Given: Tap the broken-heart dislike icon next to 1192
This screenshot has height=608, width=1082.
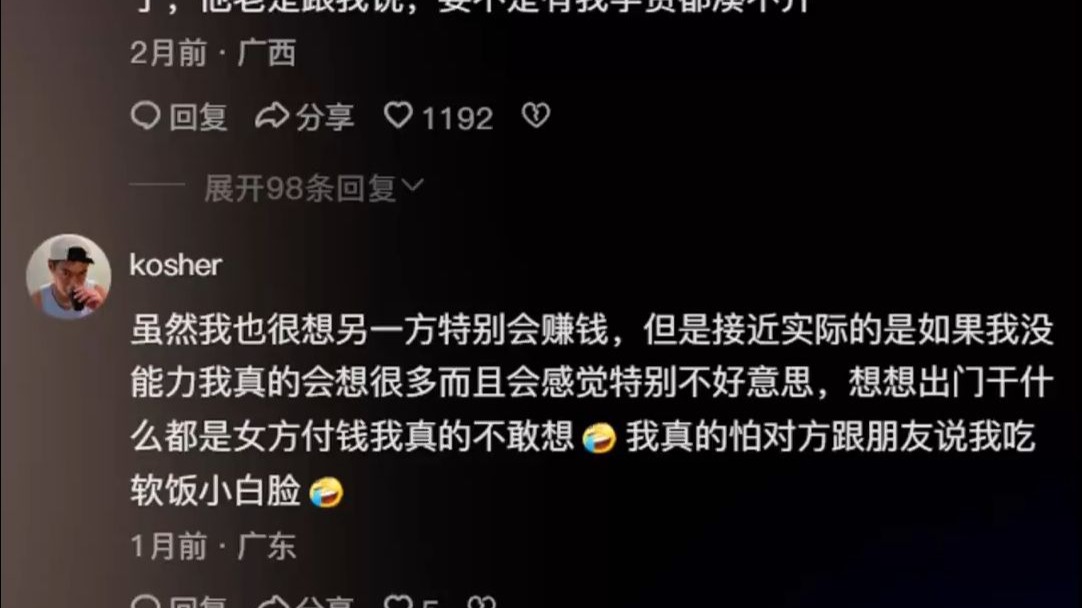Looking at the screenshot, I should click(x=535, y=115).
